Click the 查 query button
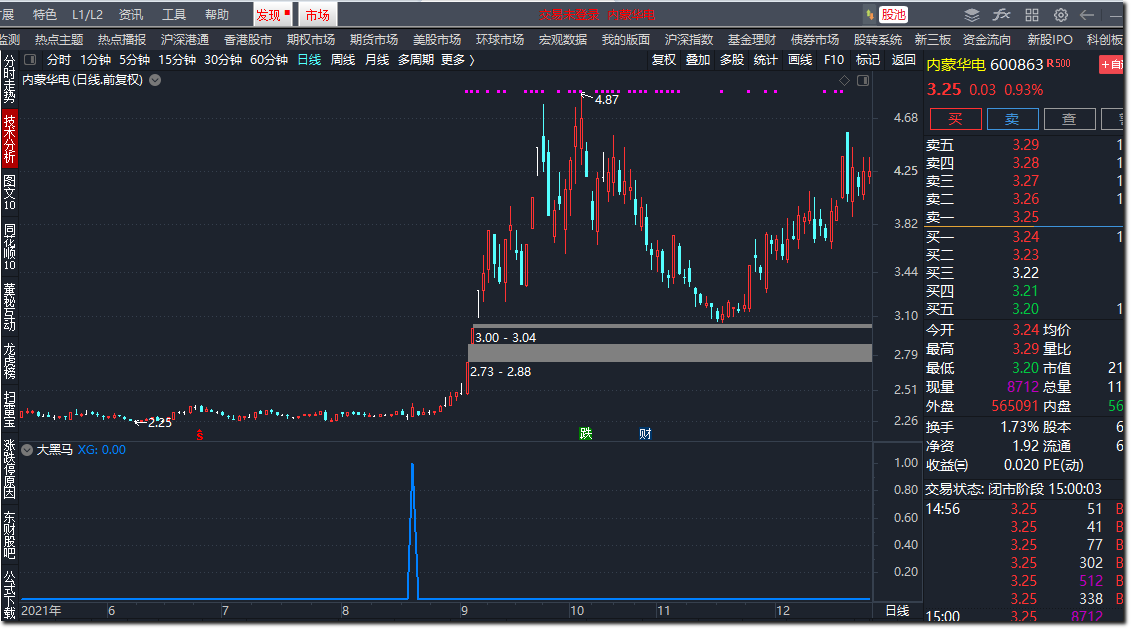 click(x=1069, y=119)
